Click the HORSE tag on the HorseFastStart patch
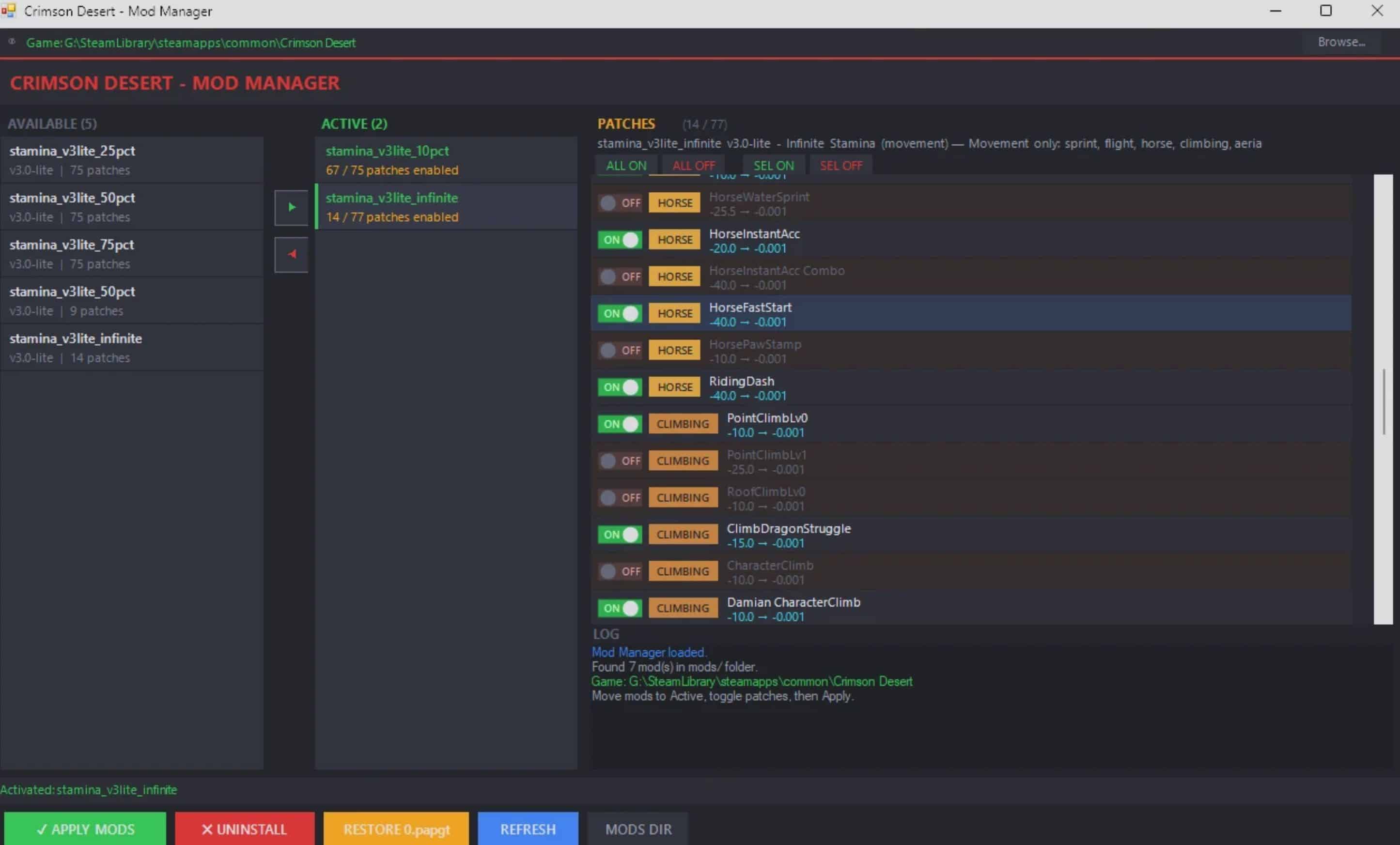 (x=674, y=313)
